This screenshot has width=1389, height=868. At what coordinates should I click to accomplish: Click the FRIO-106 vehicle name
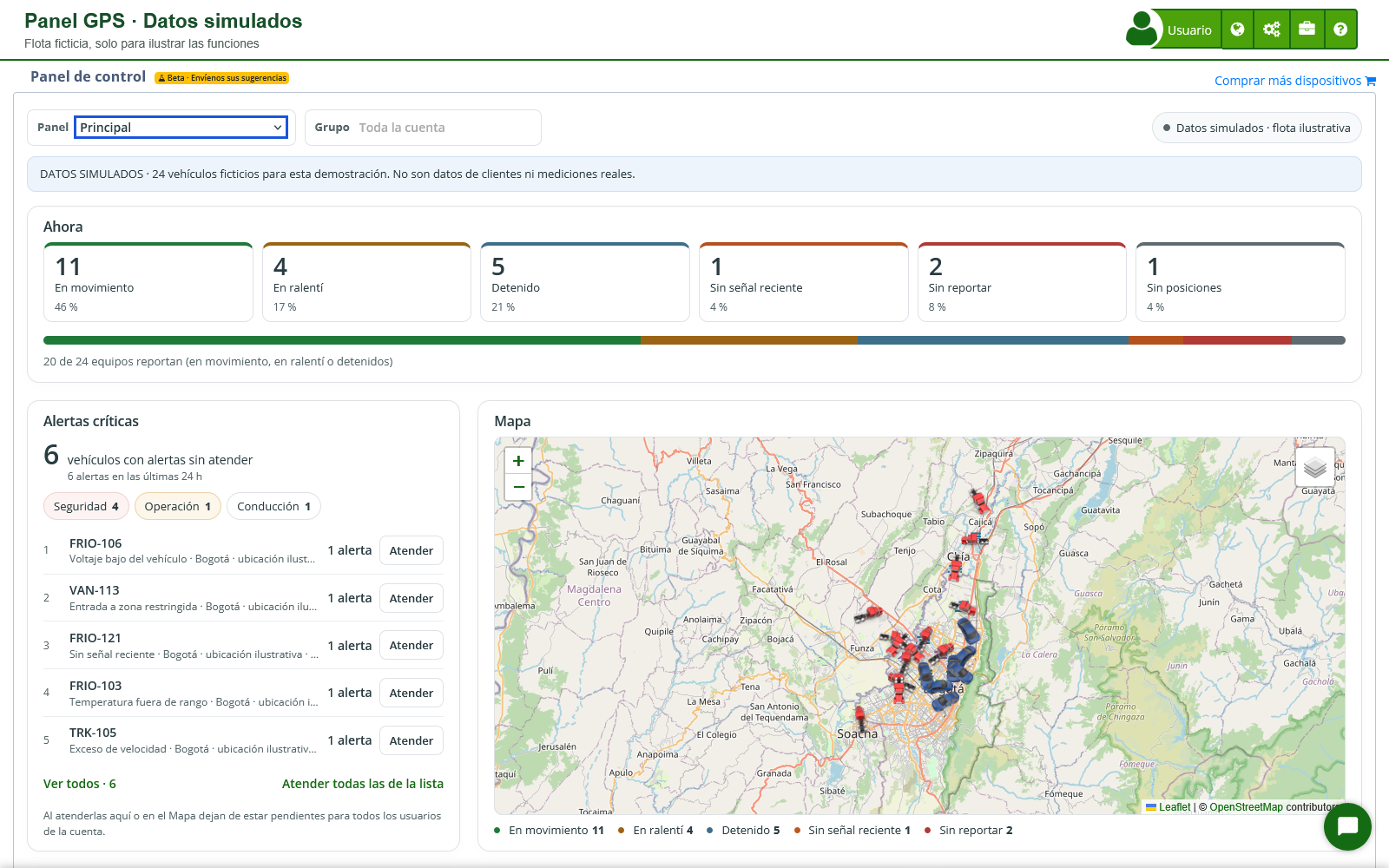(x=95, y=543)
